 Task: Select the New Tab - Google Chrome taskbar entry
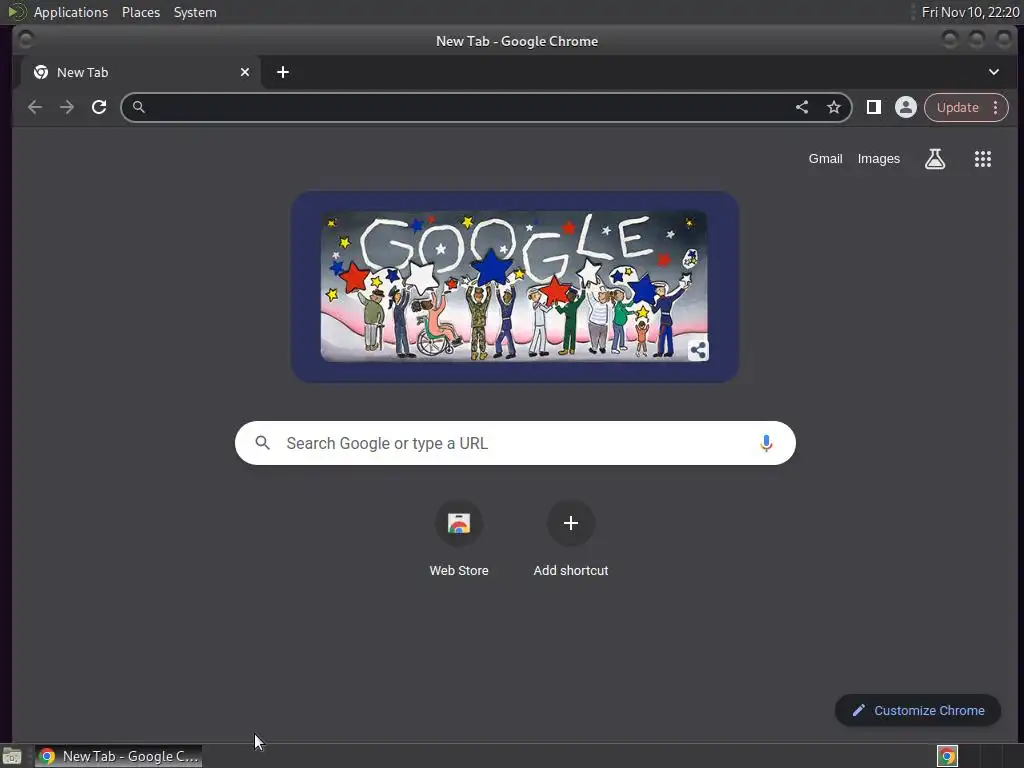[x=119, y=756]
